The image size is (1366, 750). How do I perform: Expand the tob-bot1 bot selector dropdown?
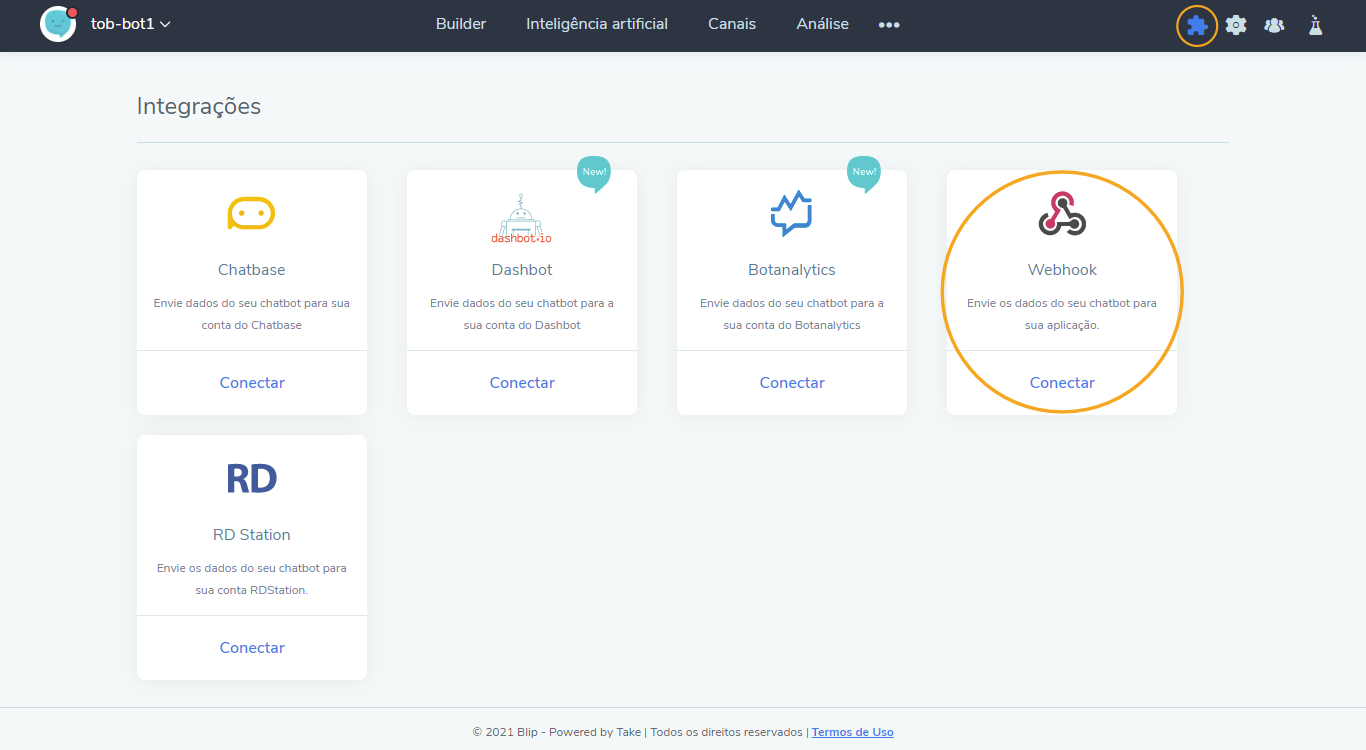pyautogui.click(x=131, y=24)
